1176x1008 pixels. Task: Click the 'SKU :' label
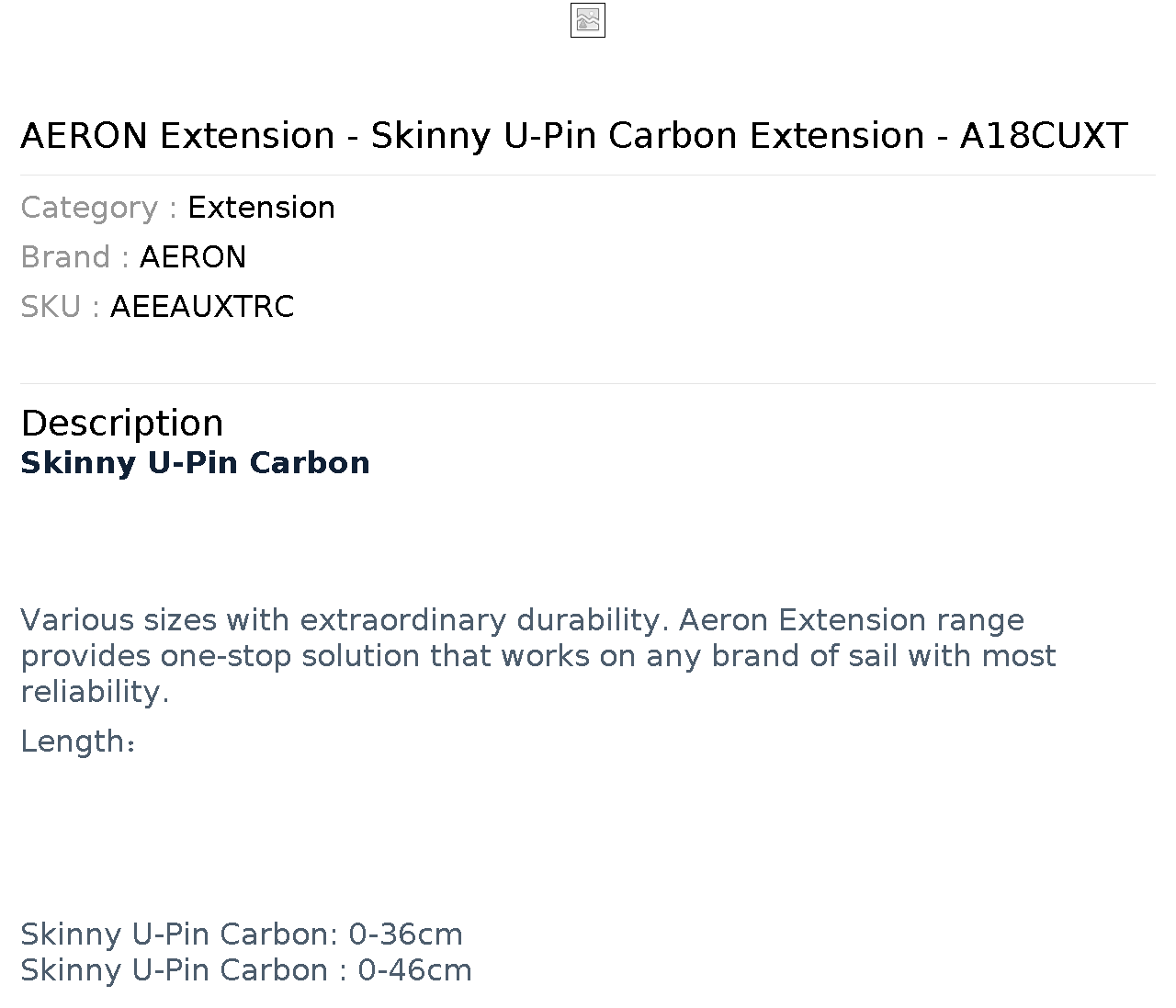pos(61,307)
